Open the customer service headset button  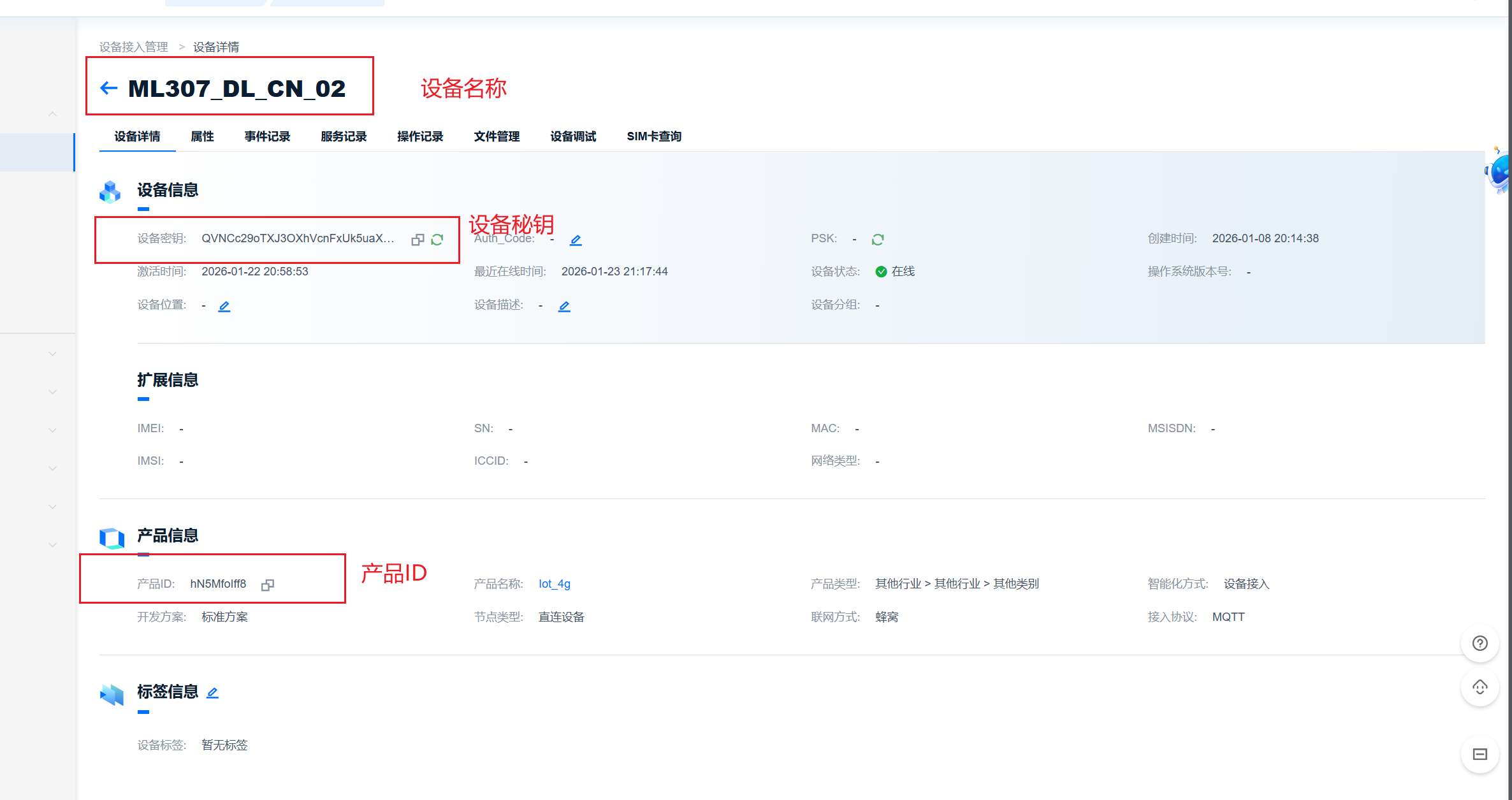[1479, 687]
